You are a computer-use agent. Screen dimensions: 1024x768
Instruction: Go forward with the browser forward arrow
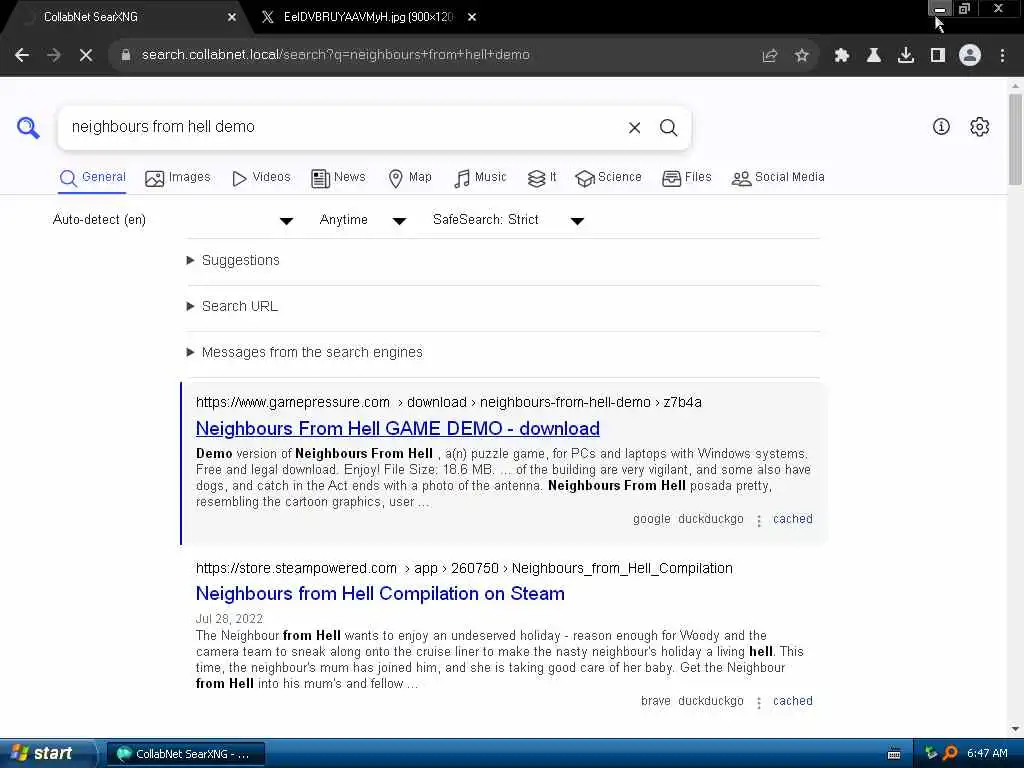click(x=54, y=55)
